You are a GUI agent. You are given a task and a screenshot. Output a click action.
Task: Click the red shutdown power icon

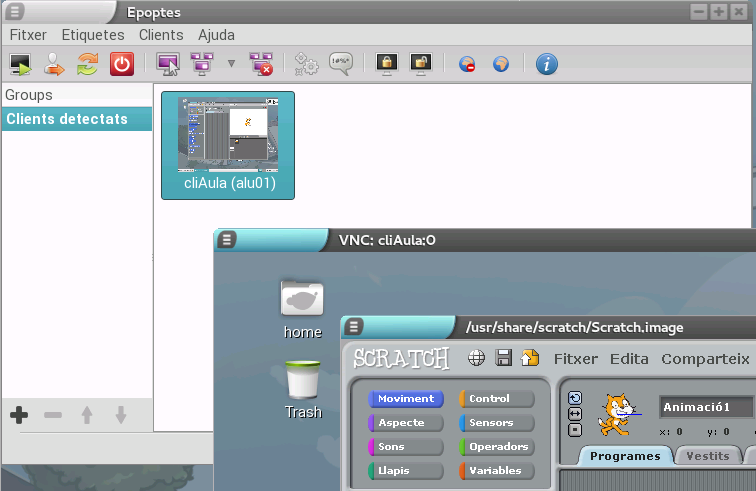[121, 65]
